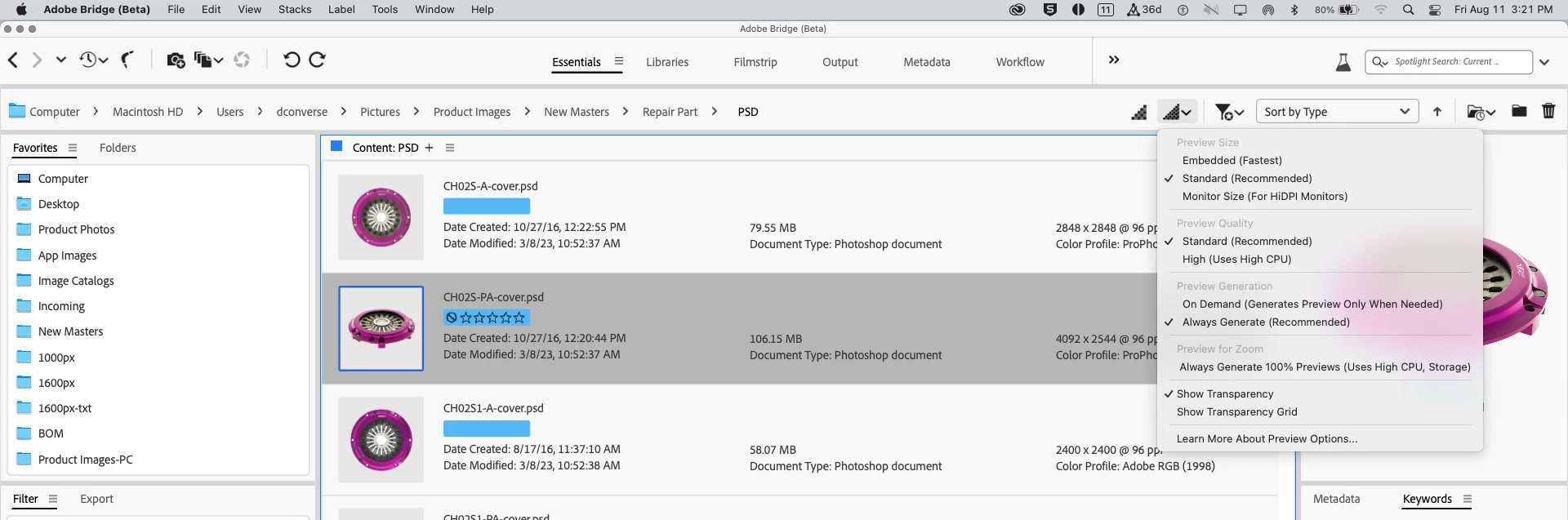
Task: Open the Label menu
Action: (x=341, y=10)
